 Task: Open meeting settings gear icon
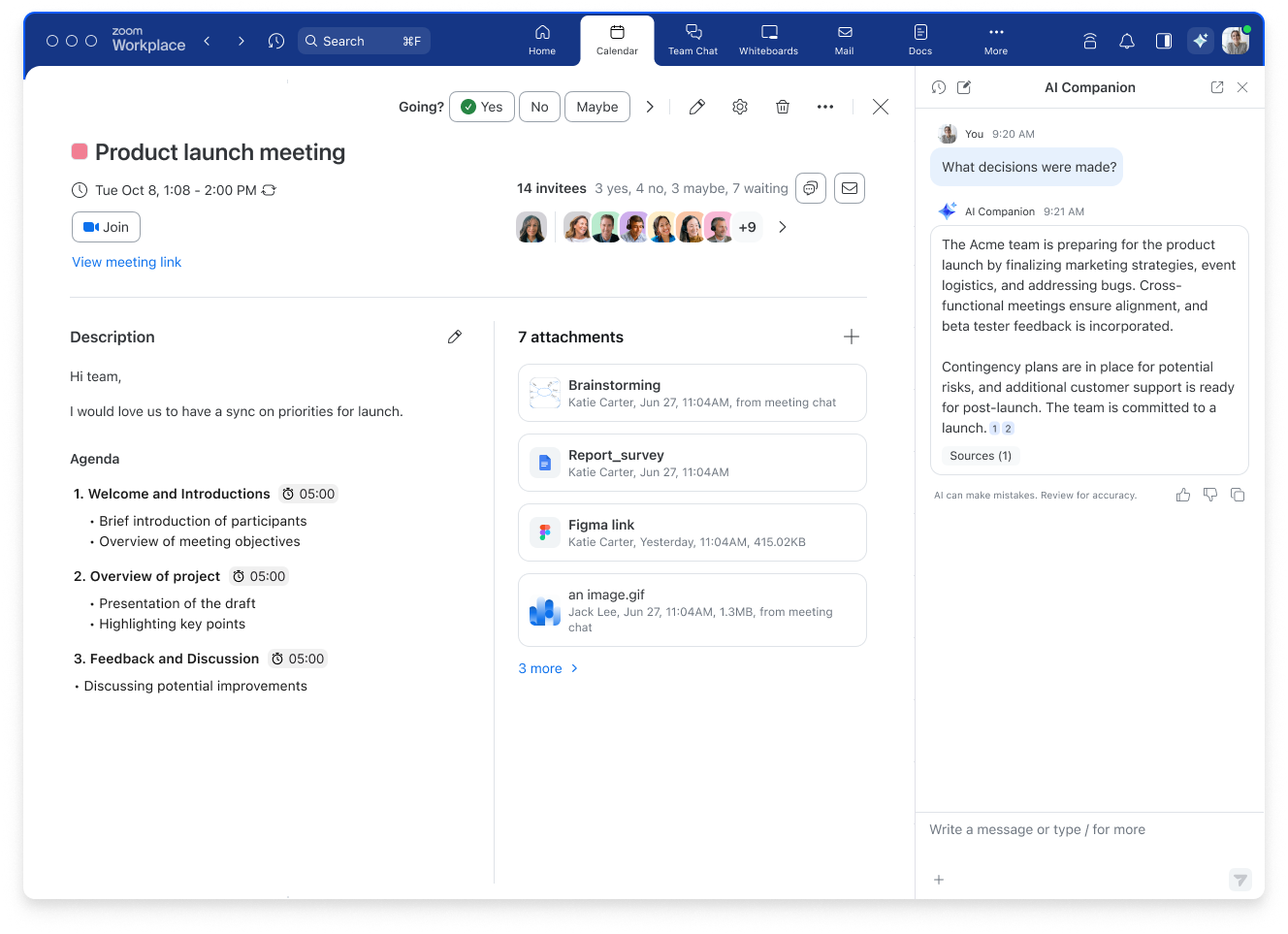[x=740, y=107]
